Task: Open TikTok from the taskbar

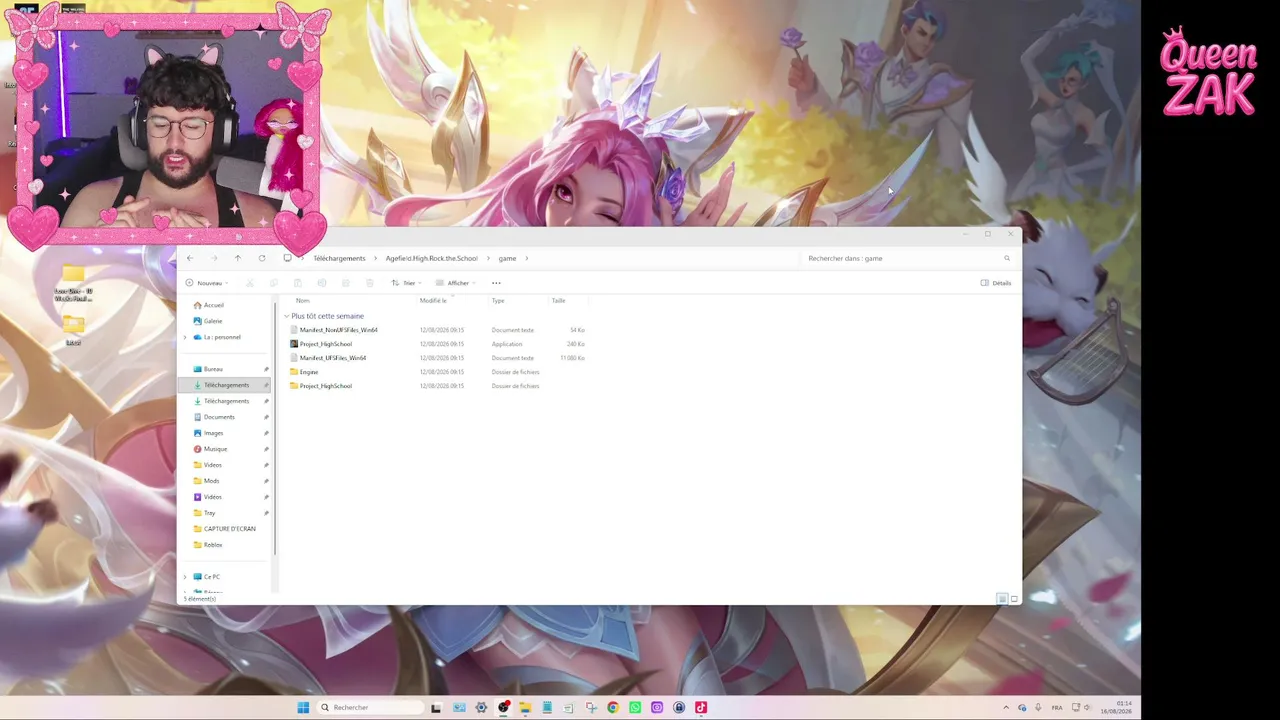Action: (701, 708)
